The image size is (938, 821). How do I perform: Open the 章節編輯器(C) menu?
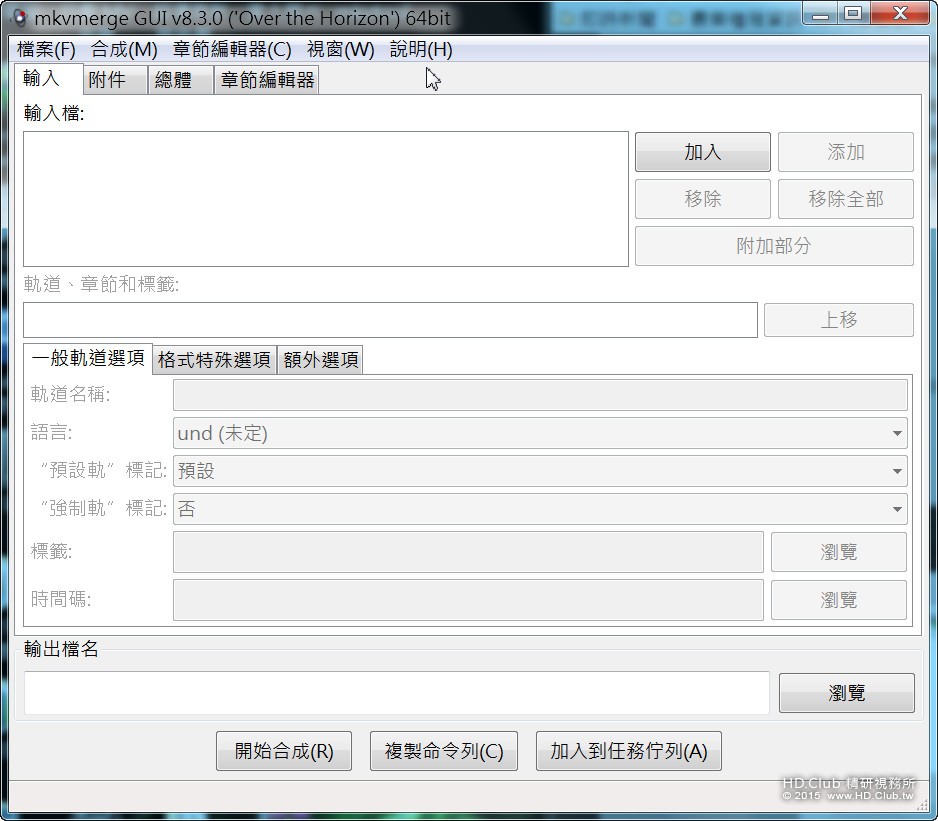pyautogui.click(x=232, y=49)
